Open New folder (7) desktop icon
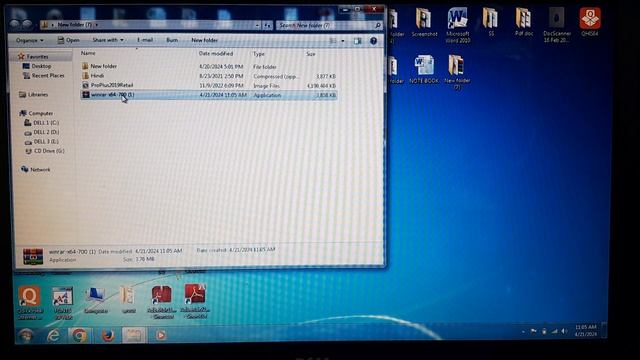Viewport: 640px width, 360px height. [457, 72]
